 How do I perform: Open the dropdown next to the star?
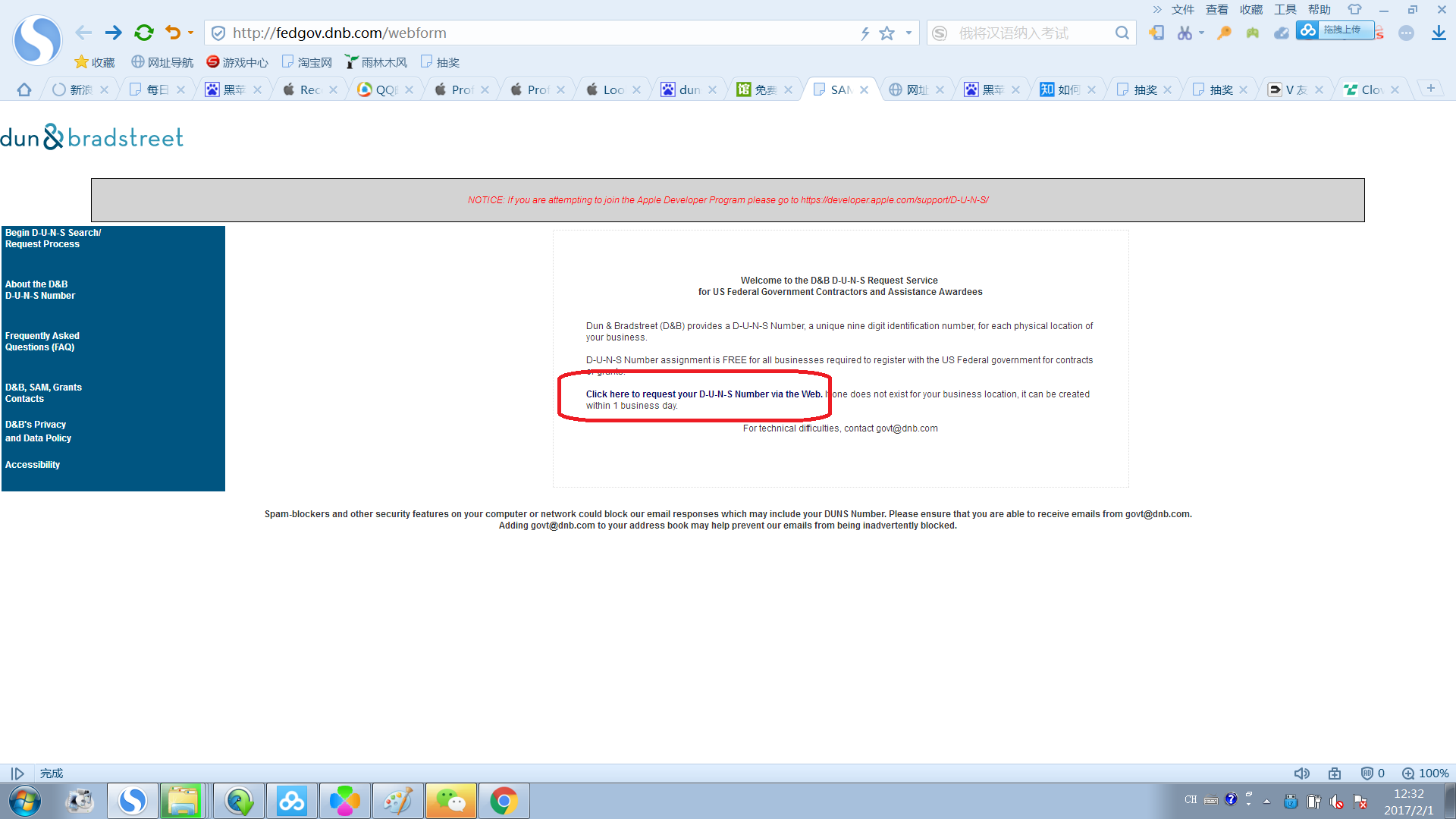point(908,33)
